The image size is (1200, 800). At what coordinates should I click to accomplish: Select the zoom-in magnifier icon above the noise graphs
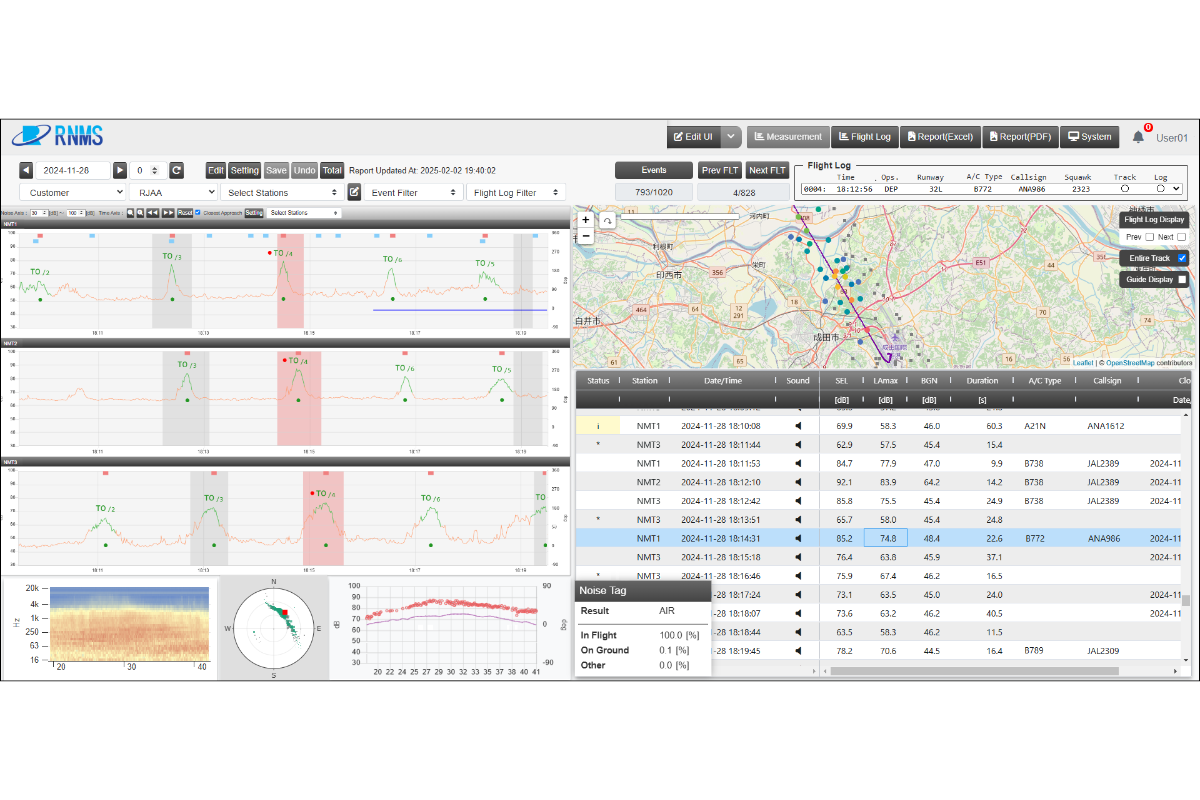(x=129, y=212)
